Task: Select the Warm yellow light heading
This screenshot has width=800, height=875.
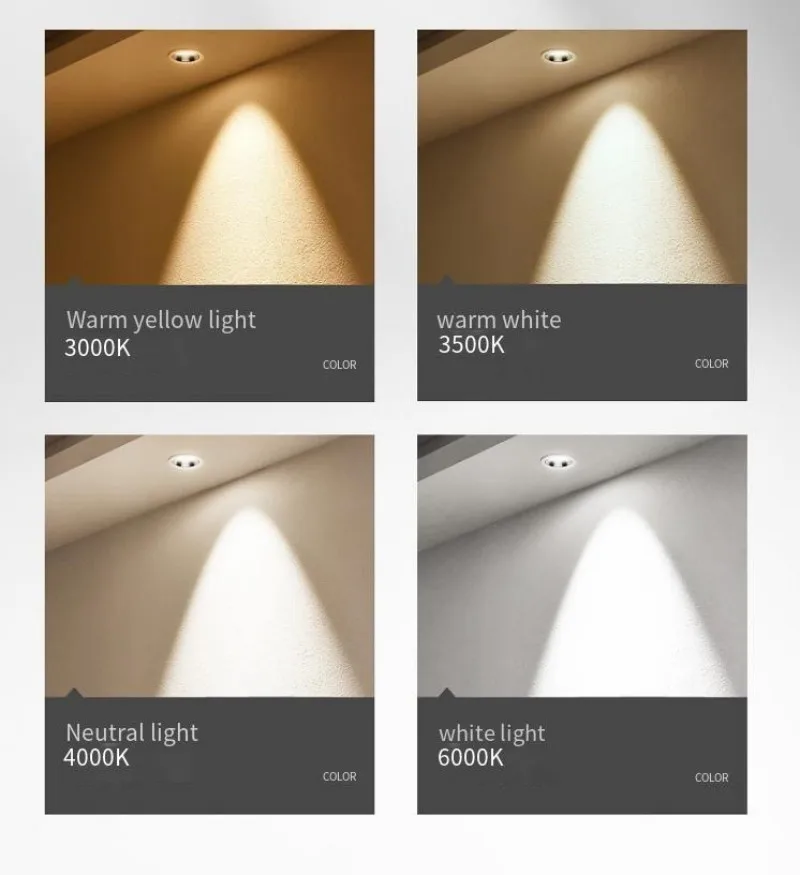Action: pyautogui.click(x=161, y=320)
